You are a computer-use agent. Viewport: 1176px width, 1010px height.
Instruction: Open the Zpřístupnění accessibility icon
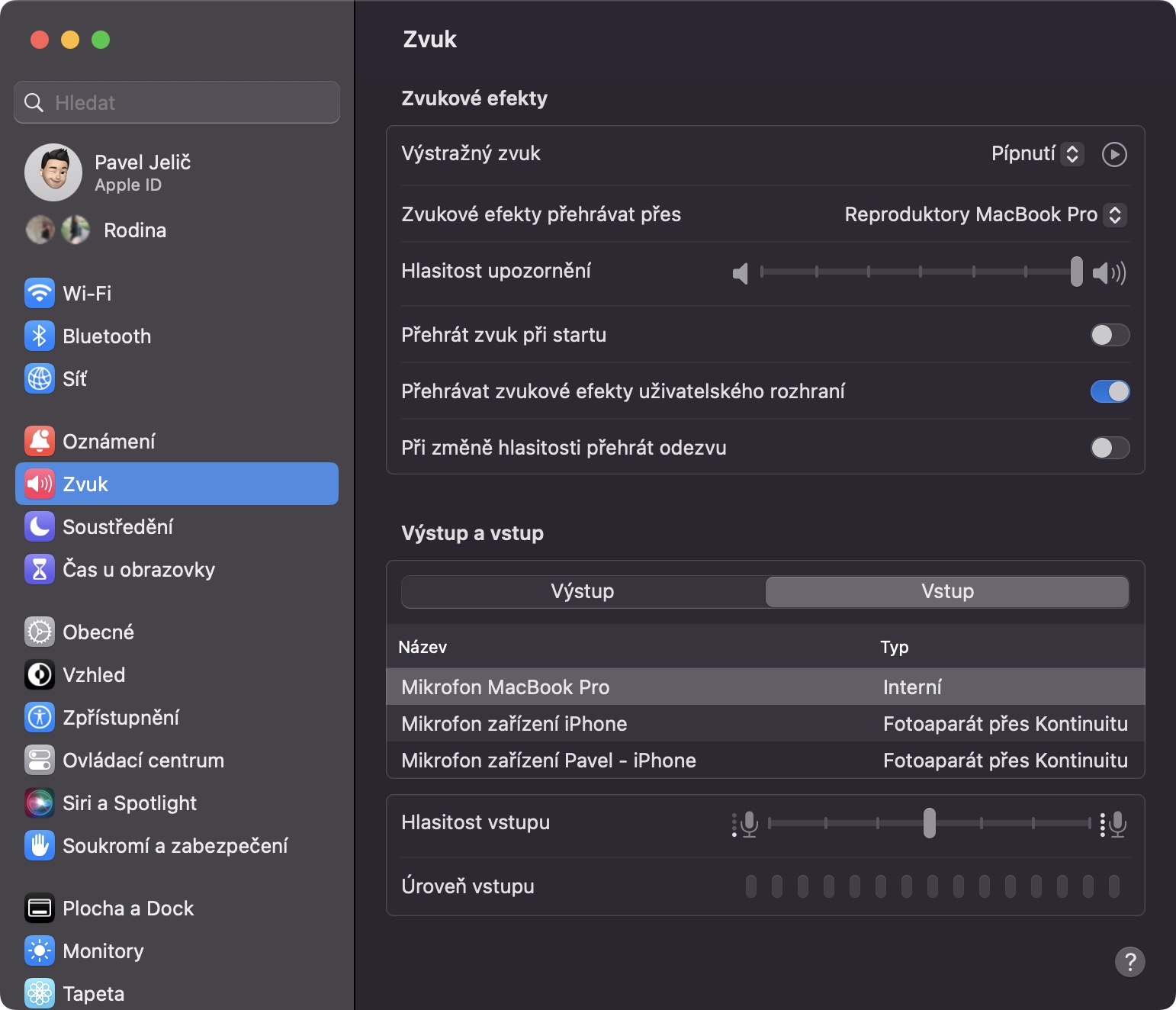point(40,717)
